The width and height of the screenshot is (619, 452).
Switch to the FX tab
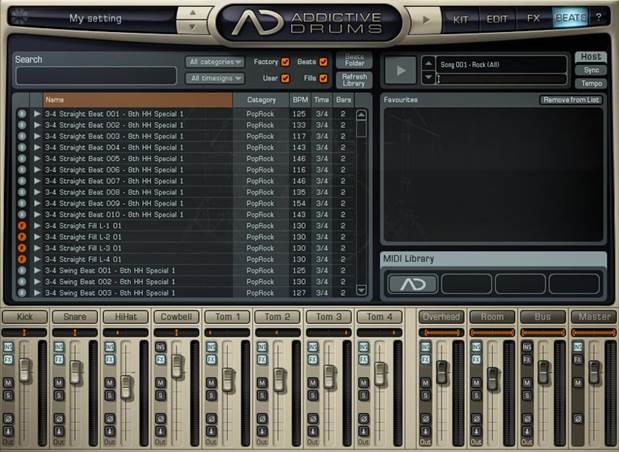[533, 18]
